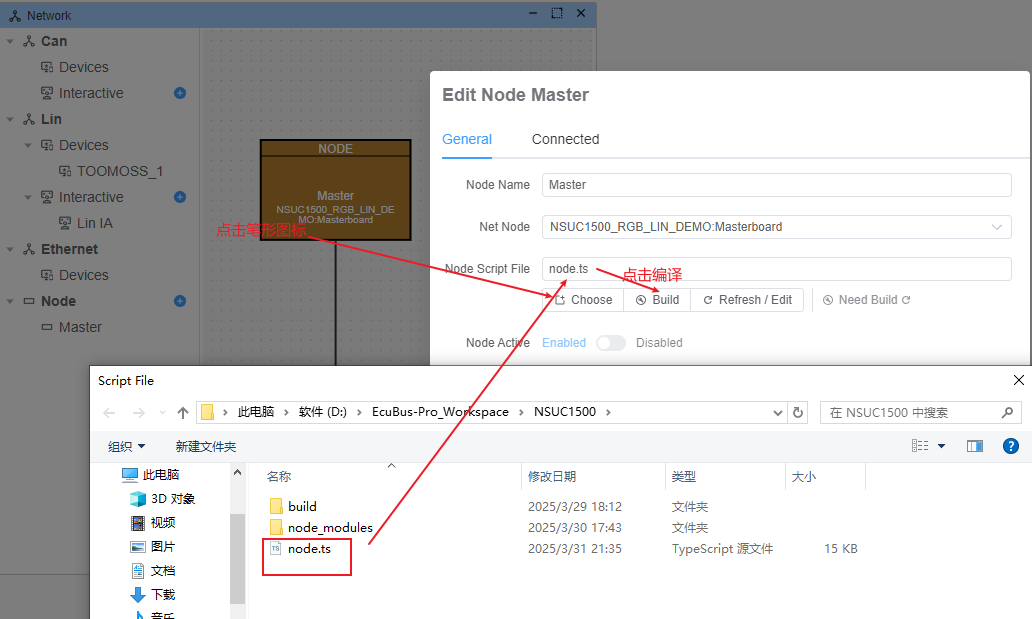Select 视频 in navigation pane

coord(163,523)
